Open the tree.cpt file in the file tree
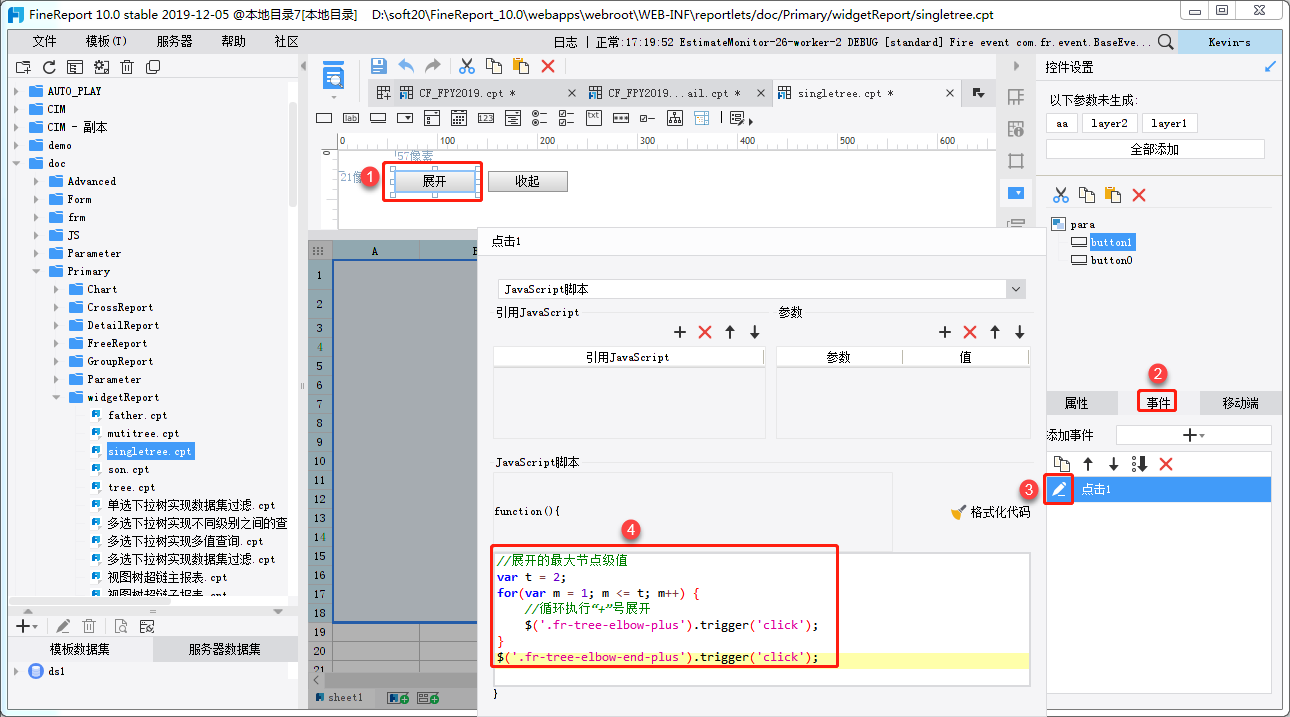This screenshot has height=717, width=1290. 131,487
